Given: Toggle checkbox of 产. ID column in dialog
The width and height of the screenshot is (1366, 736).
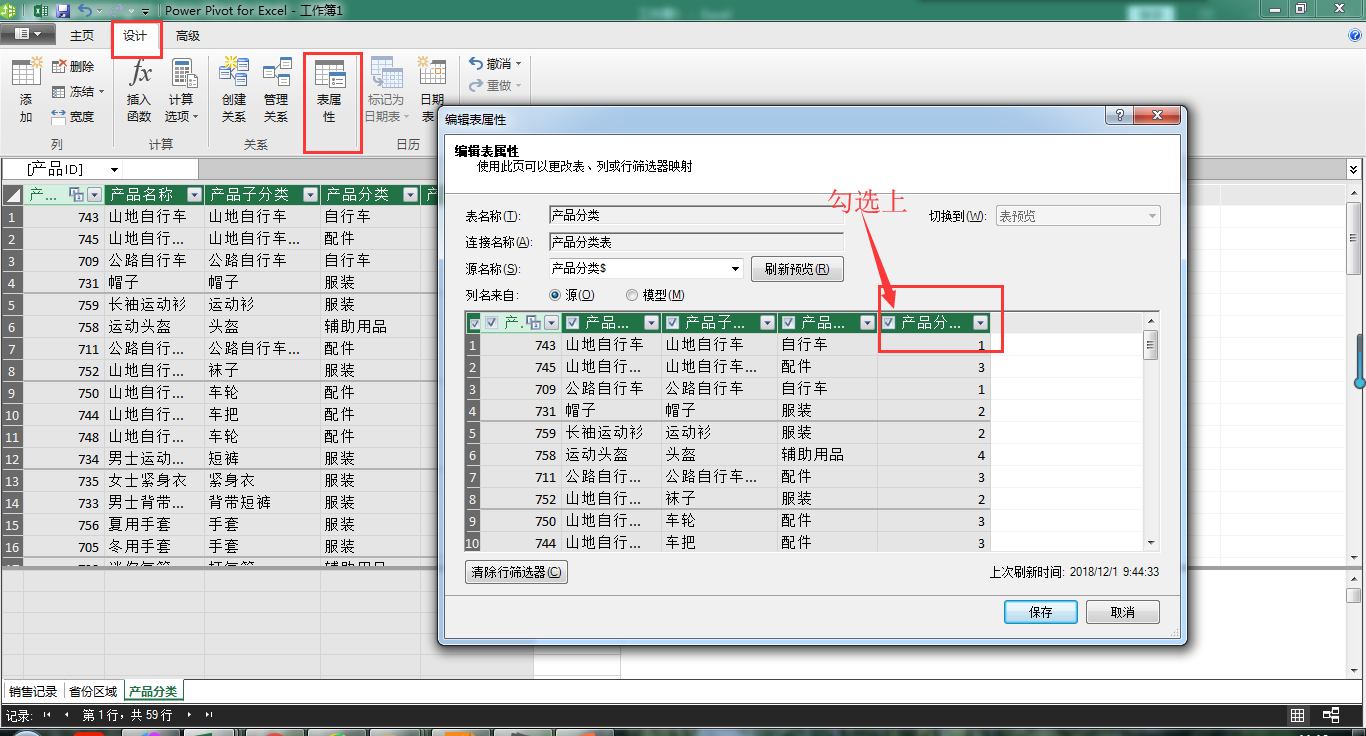Looking at the screenshot, I should 491,322.
